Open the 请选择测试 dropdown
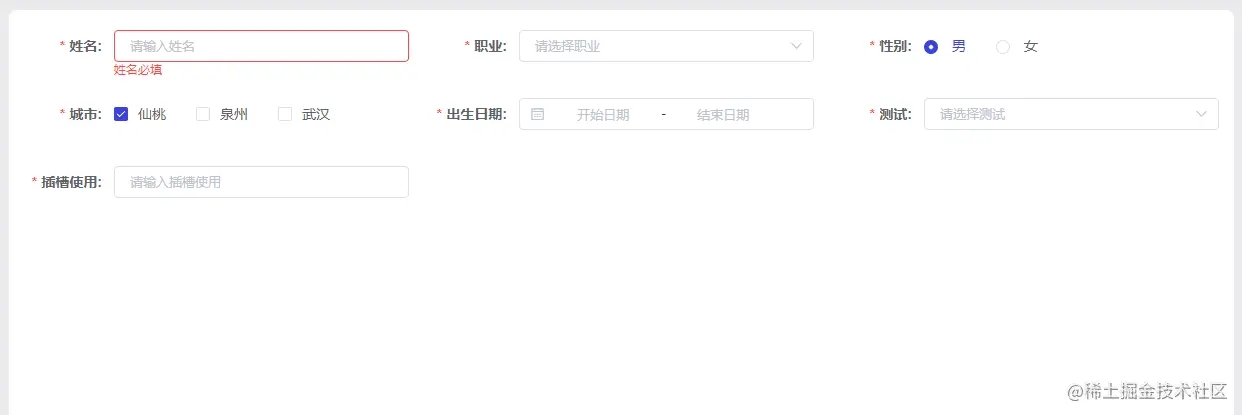Viewport: 1242px width, 415px height. [1071, 114]
